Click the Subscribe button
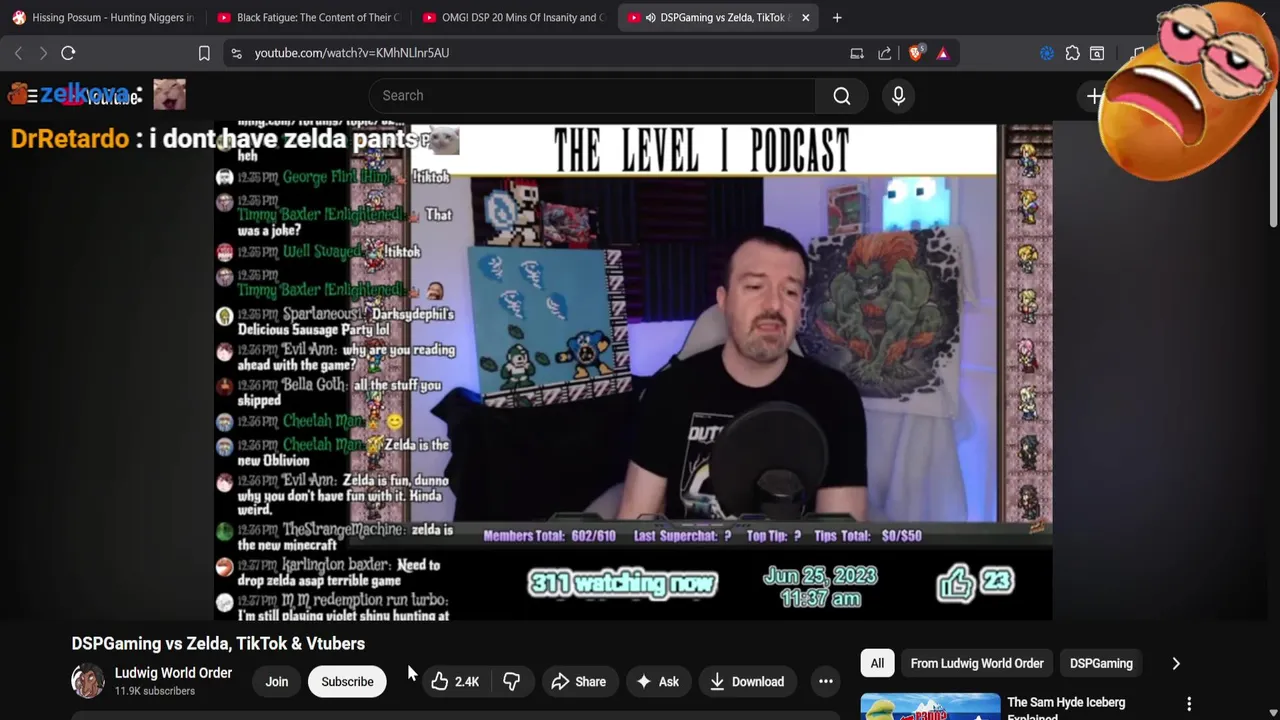The image size is (1280, 720). pos(347,682)
